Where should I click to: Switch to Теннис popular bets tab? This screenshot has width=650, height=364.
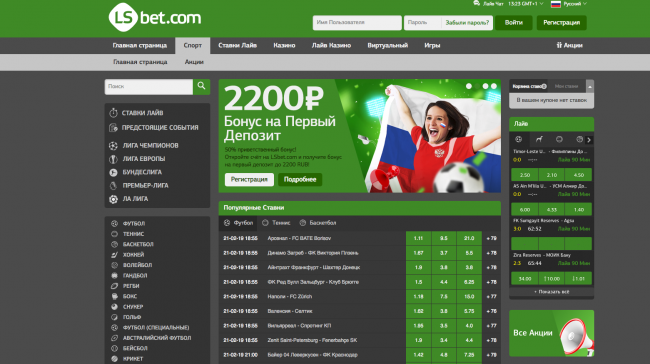(276, 223)
